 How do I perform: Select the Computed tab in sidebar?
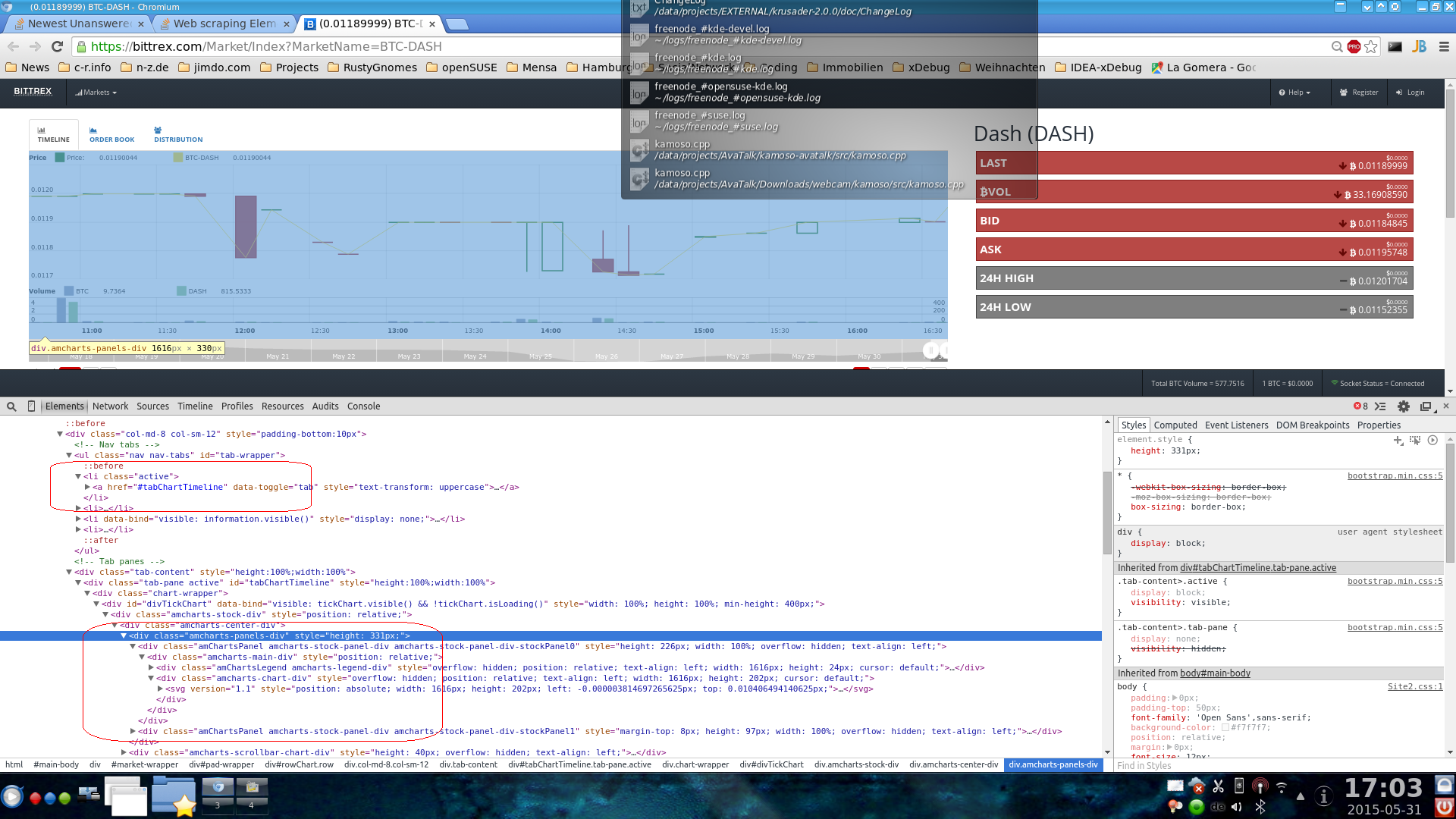point(1175,425)
